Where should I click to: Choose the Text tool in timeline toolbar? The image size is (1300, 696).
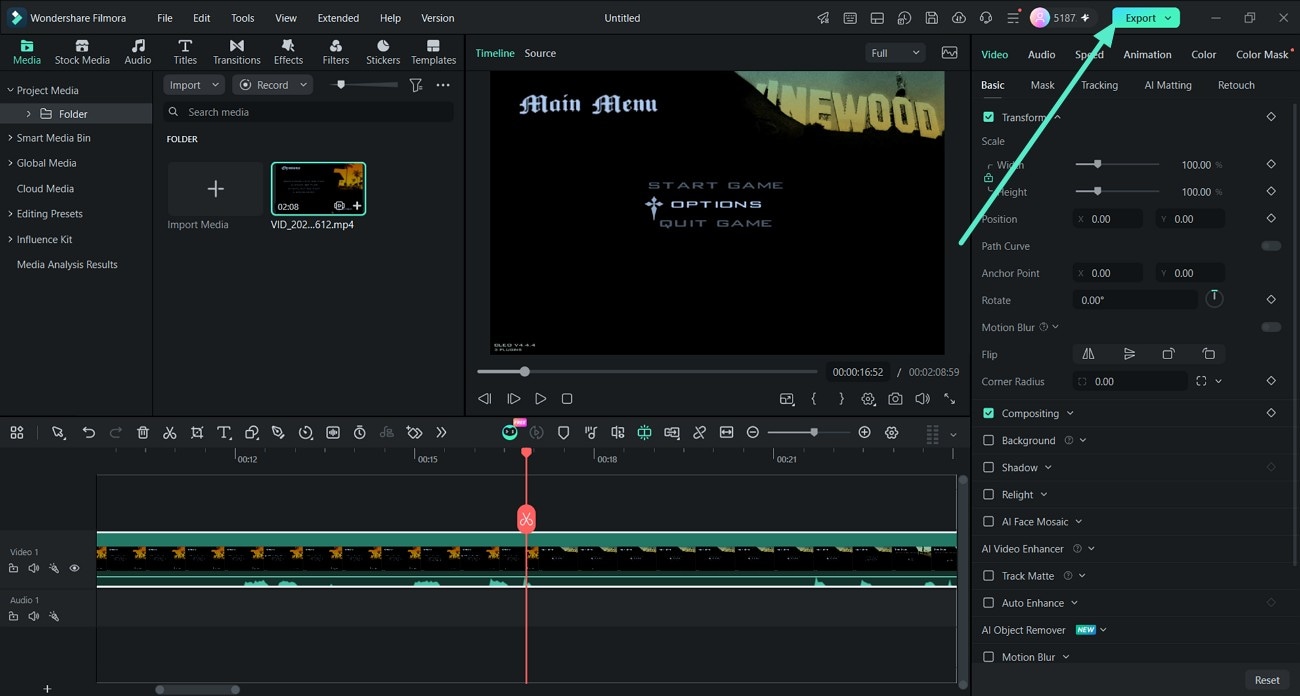pyautogui.click(x=224, y=433)
